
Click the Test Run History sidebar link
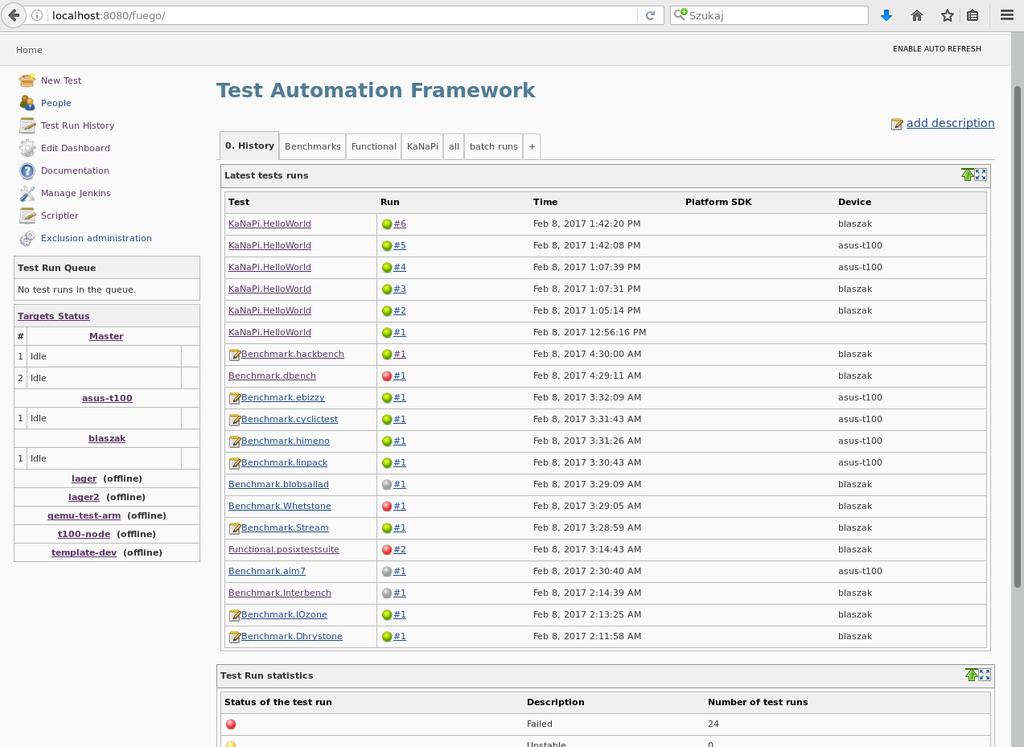point(78,125)
